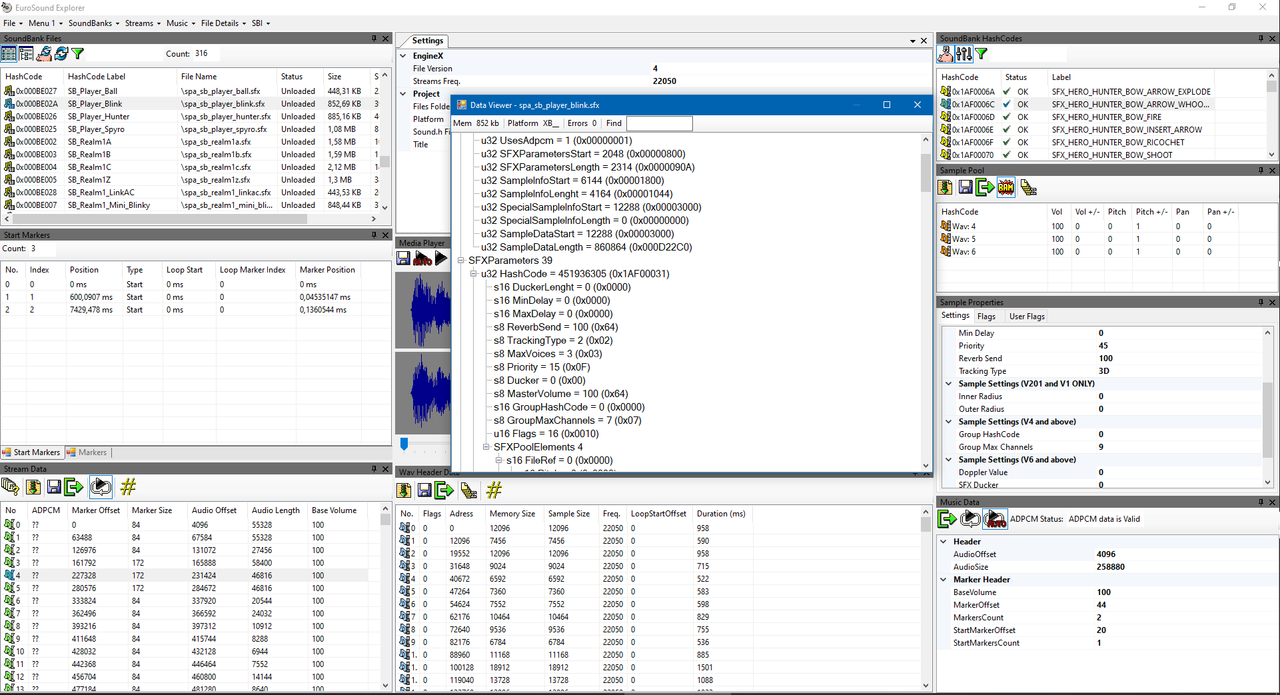Switch to the User Flags tab
Screen dimensions: 1280x695
[1026, 316]
